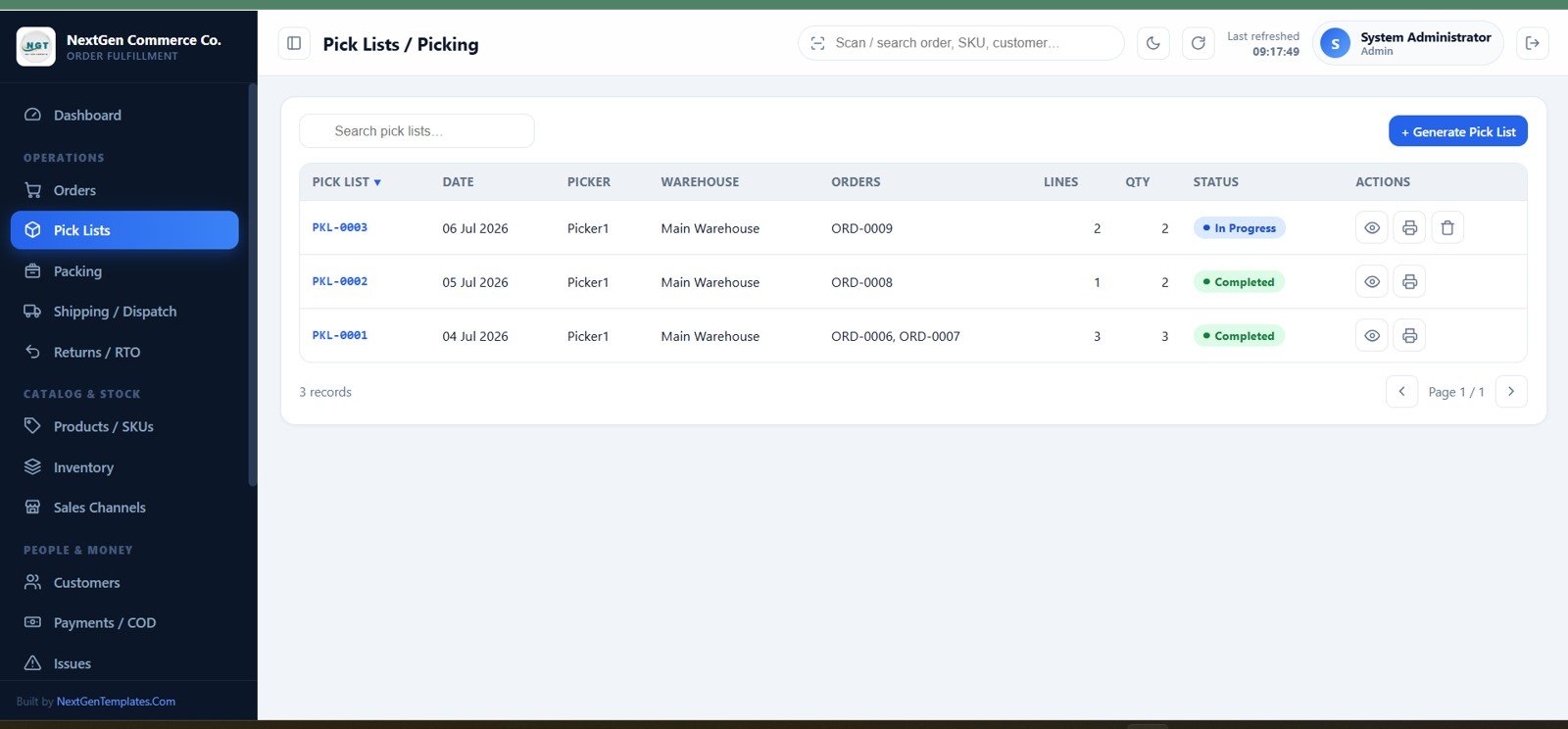Print pick list PKL-0003
1568x729 pixels.
[x=1409, y=227]
